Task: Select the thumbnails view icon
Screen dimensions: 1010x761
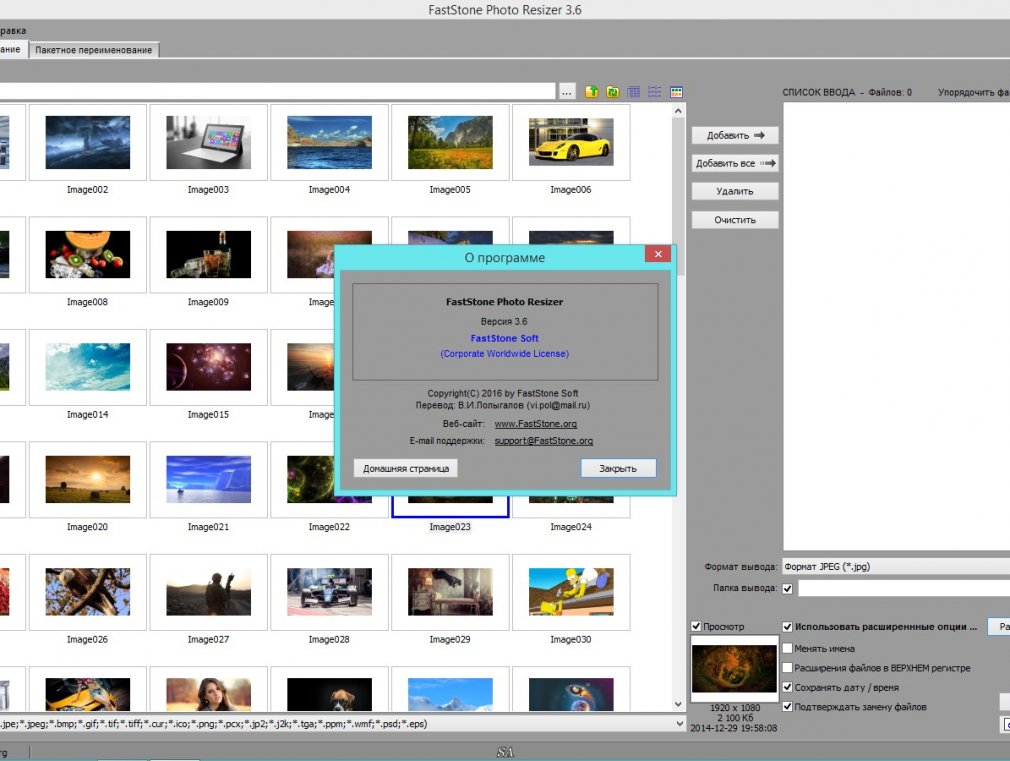Action: pyautogui.click(x=676, y=92)
